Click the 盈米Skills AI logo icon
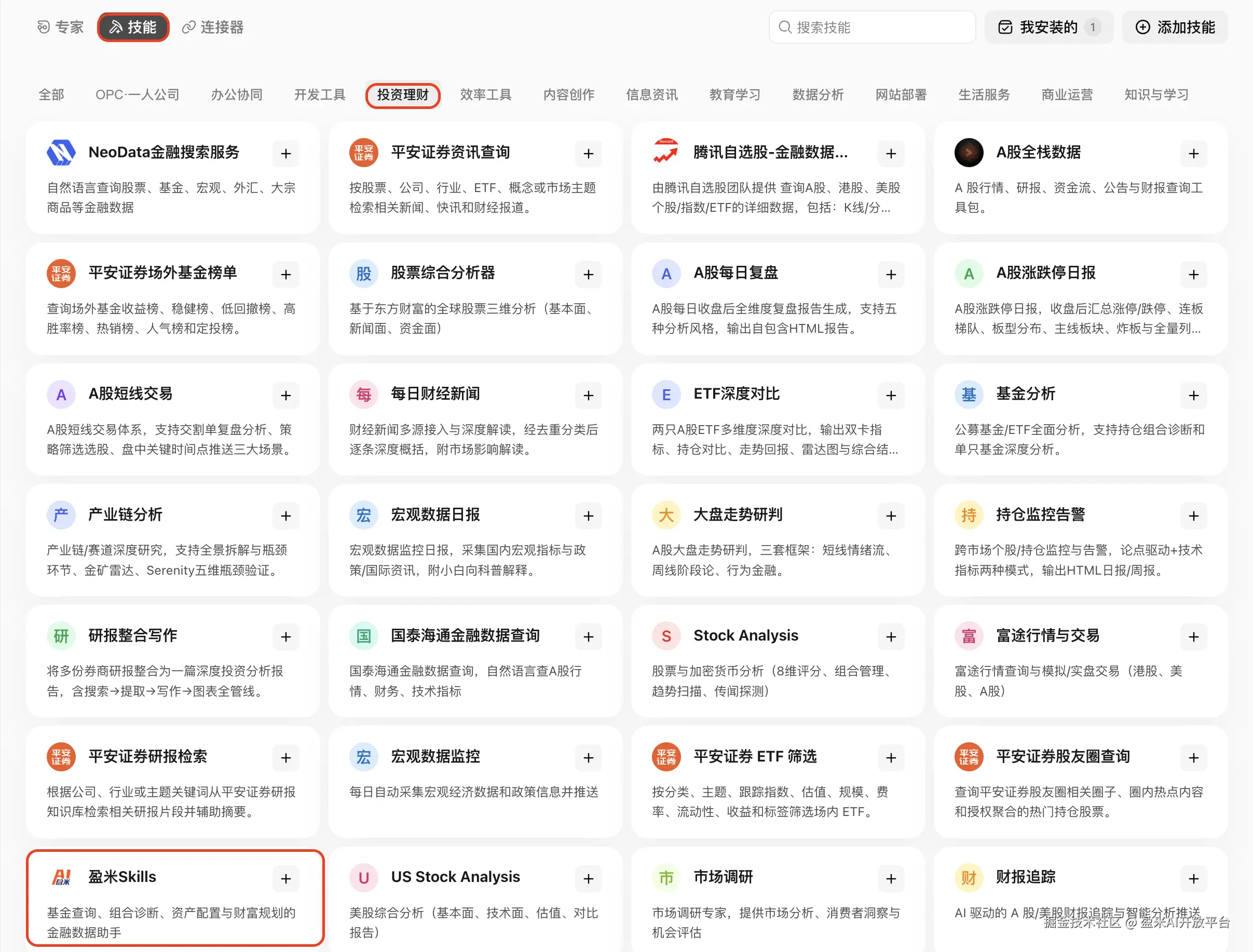This screenshot has height=952, width=1253. click(61, 877)
